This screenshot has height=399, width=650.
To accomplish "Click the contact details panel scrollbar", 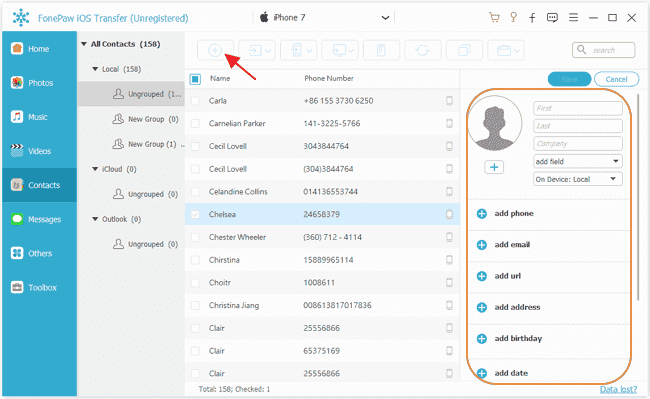I will tap(638, 198).
